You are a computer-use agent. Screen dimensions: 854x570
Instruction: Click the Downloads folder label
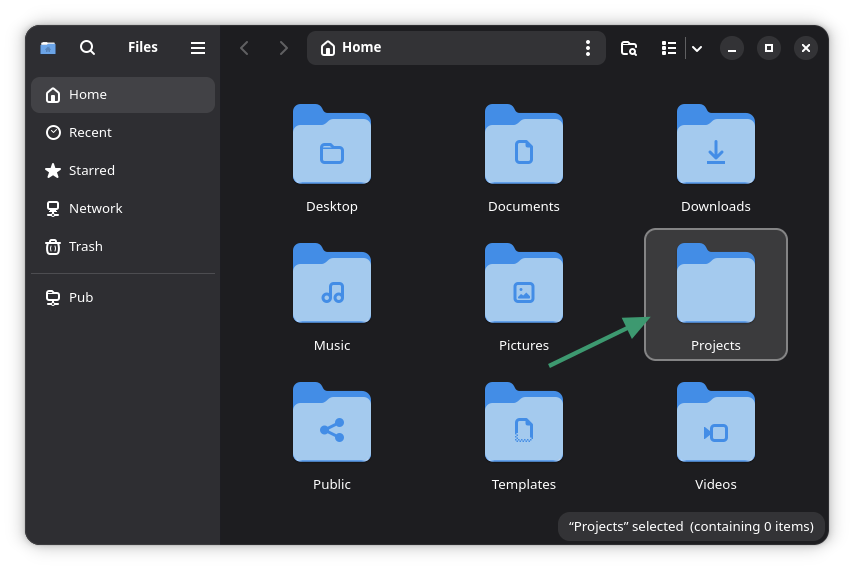click(716, 207)
